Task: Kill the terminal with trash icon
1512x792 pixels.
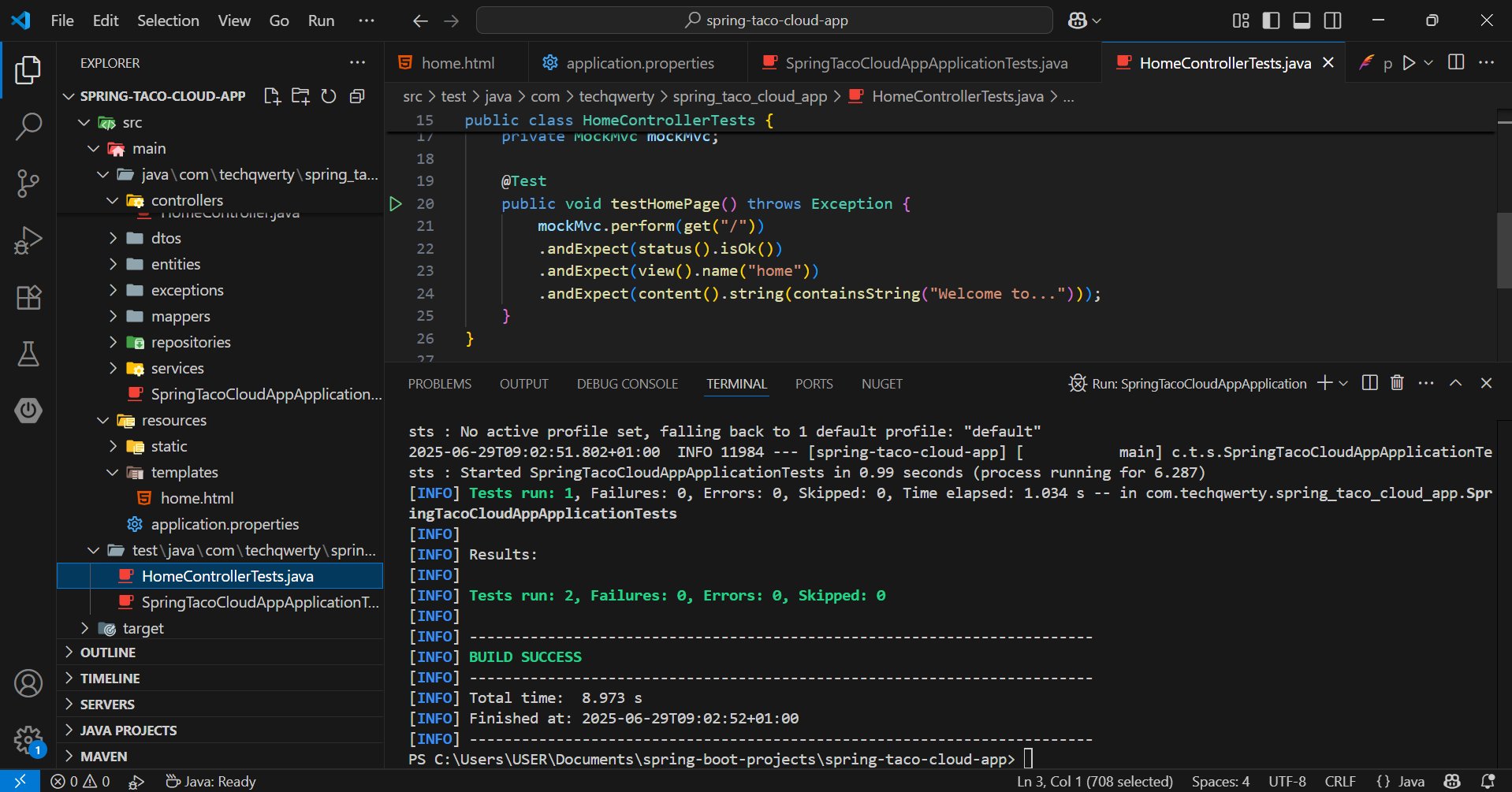Action: tap(1397, 383)
